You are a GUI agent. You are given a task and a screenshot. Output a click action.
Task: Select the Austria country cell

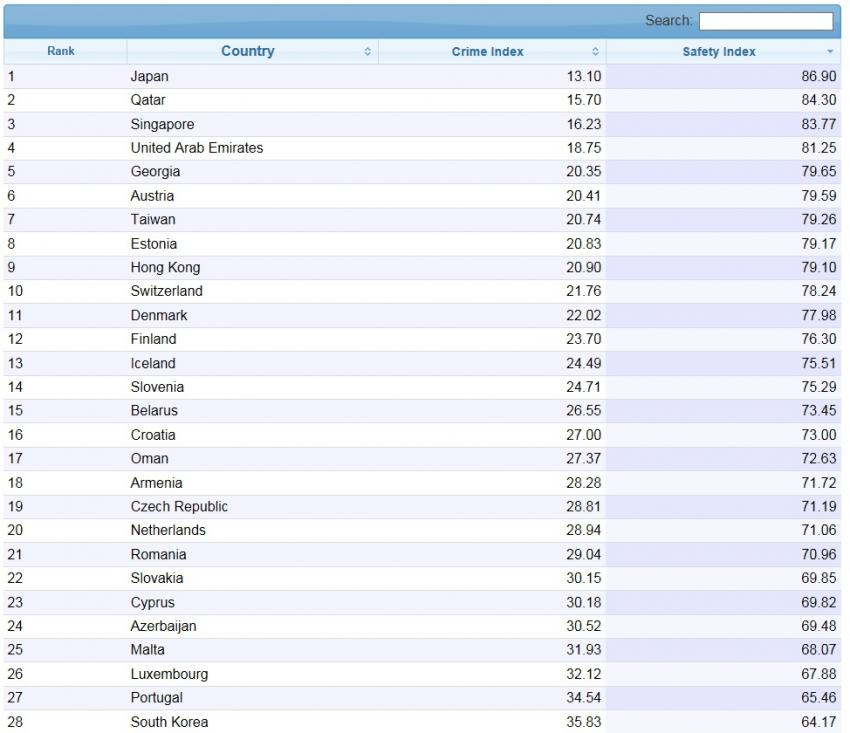[253, 196]
